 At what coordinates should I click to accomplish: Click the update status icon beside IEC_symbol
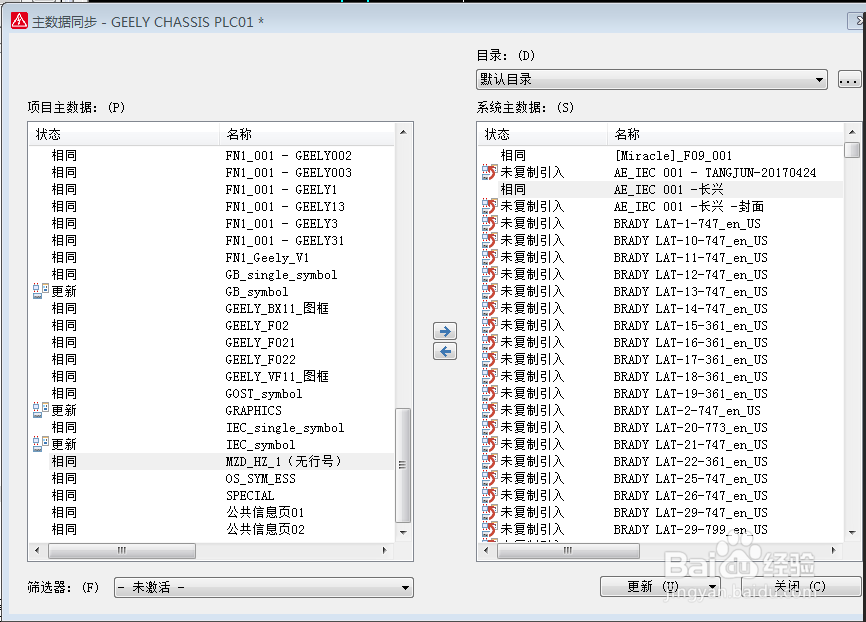click(x=40, y=444)
